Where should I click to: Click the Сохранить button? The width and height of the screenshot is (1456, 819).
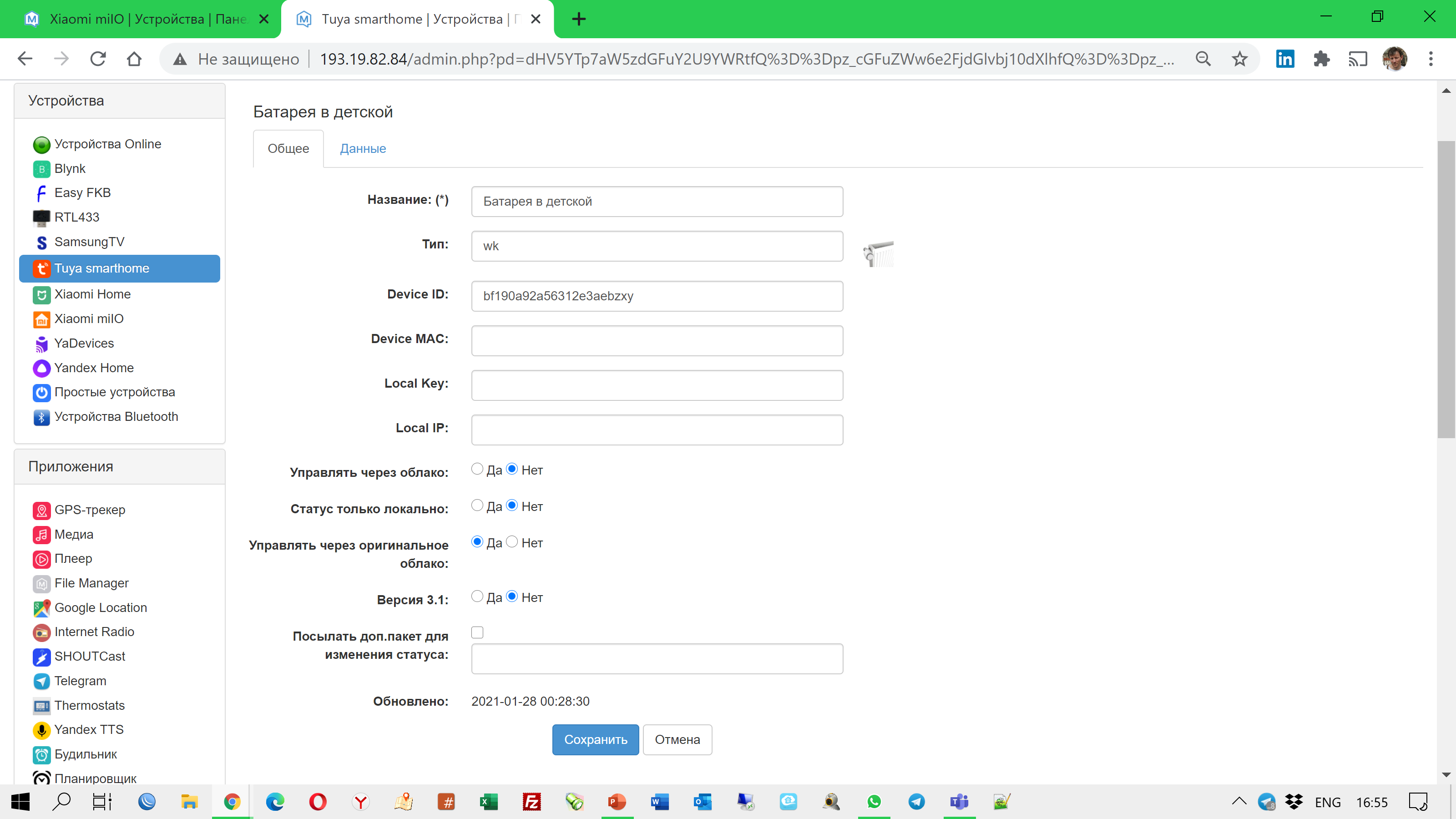(595, 739)
